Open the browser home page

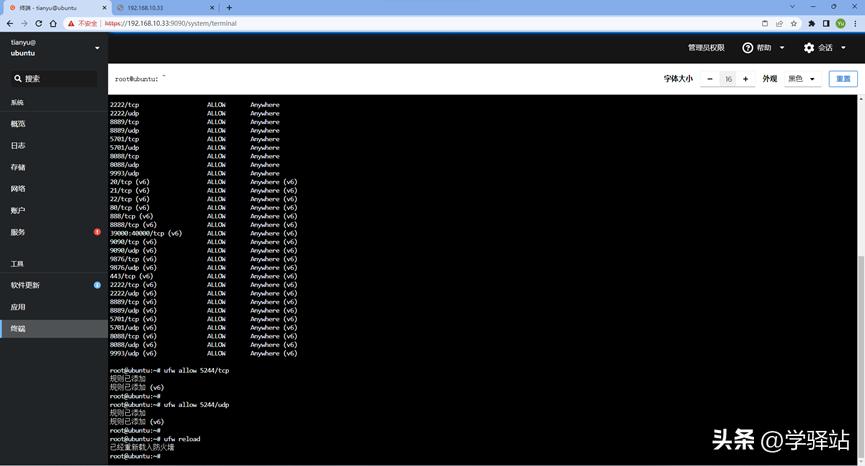(x=53, y=23)
